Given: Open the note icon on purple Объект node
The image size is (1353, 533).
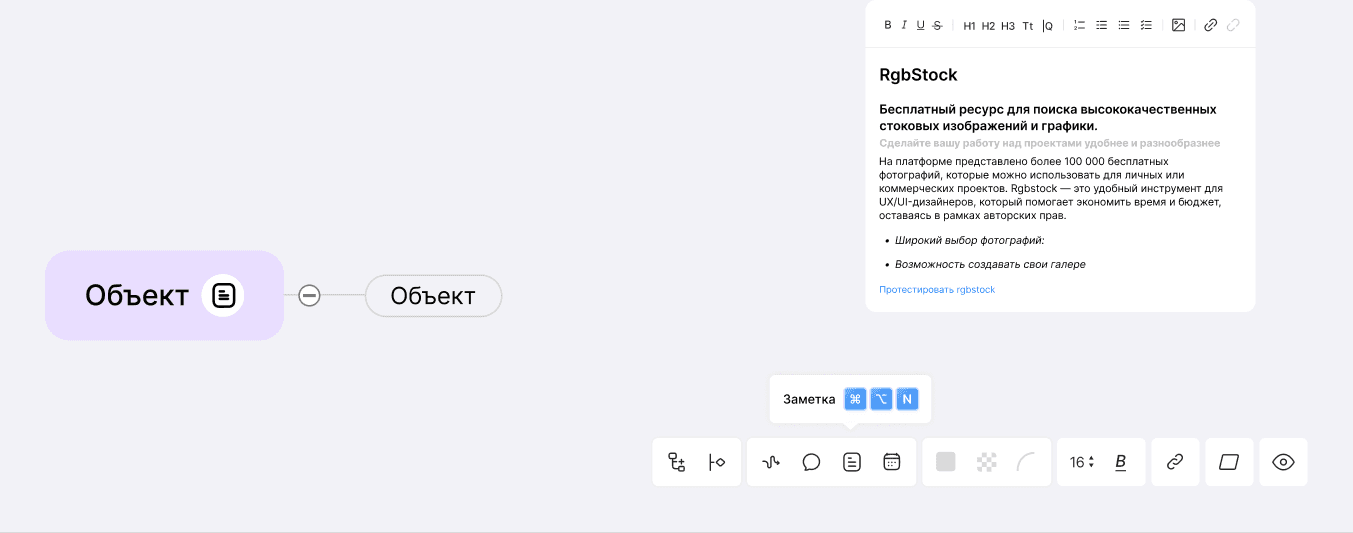Looking at the screenshot, I should (x=223, y=295).
